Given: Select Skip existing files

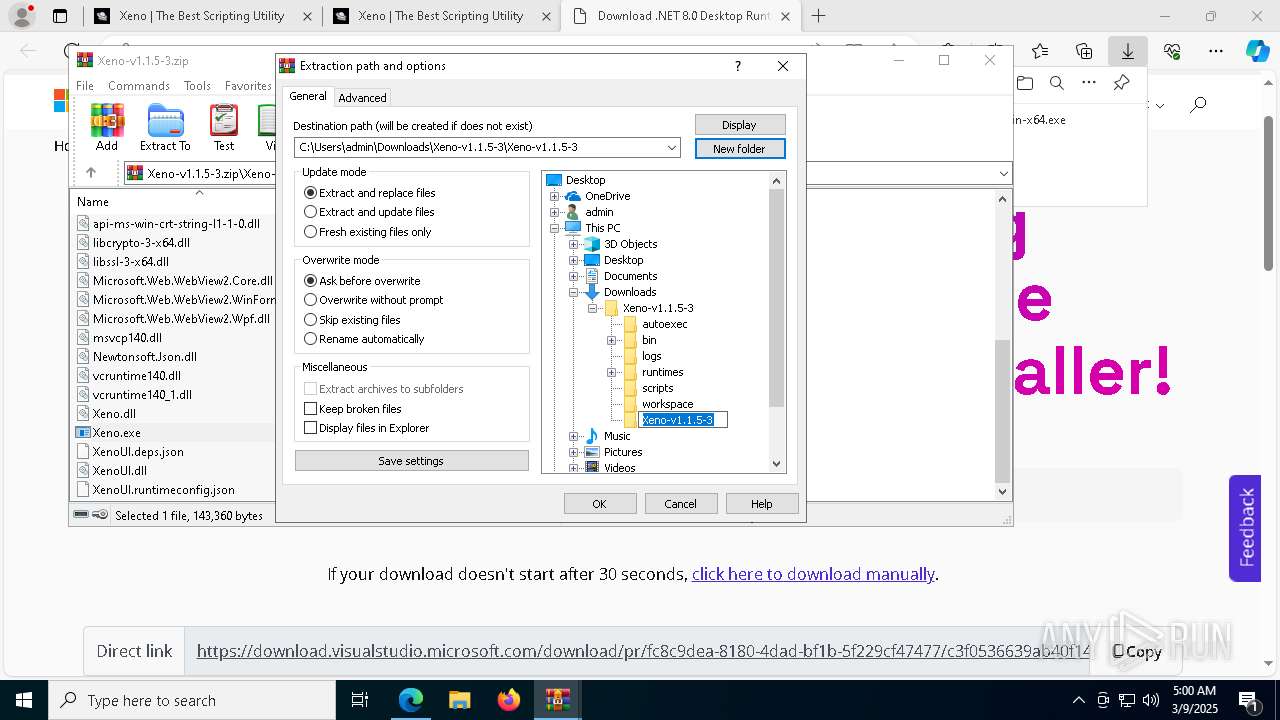Looking at the screenshot, I should (x=352, y=320).
